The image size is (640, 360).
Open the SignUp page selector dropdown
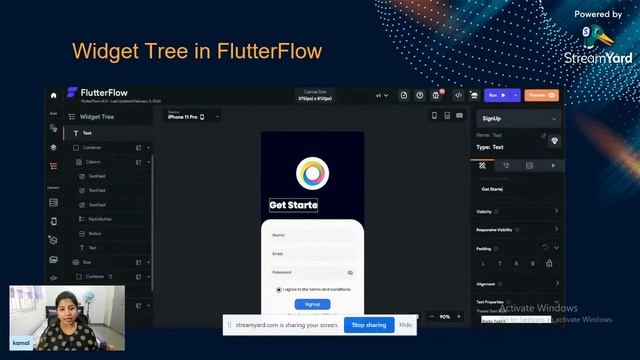click(519, 119)
